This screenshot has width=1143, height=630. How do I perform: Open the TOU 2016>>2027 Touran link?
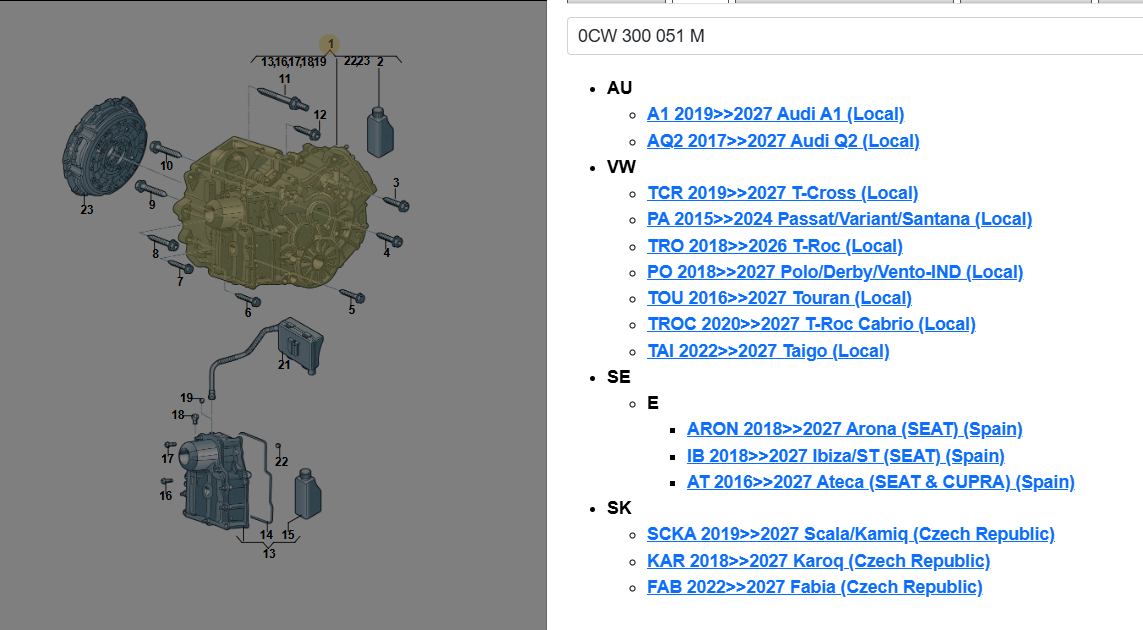tap(779, 298)
